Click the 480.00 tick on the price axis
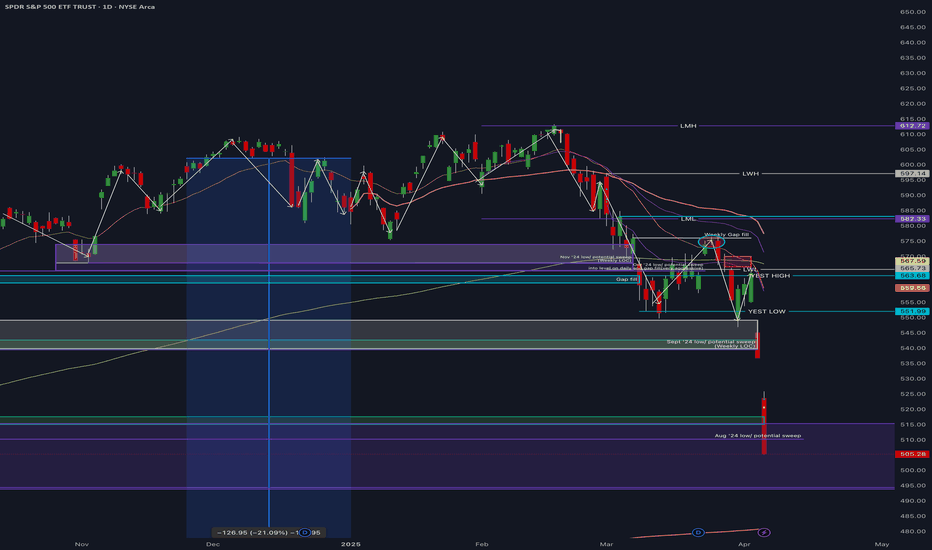 (x=912, y=532)
